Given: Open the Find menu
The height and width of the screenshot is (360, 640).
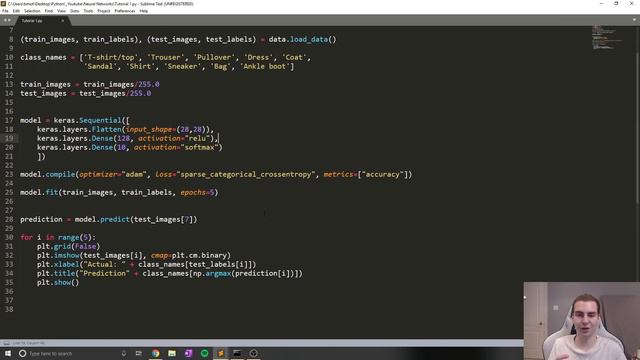Looking at the screenshot, I should pos(49,11).
